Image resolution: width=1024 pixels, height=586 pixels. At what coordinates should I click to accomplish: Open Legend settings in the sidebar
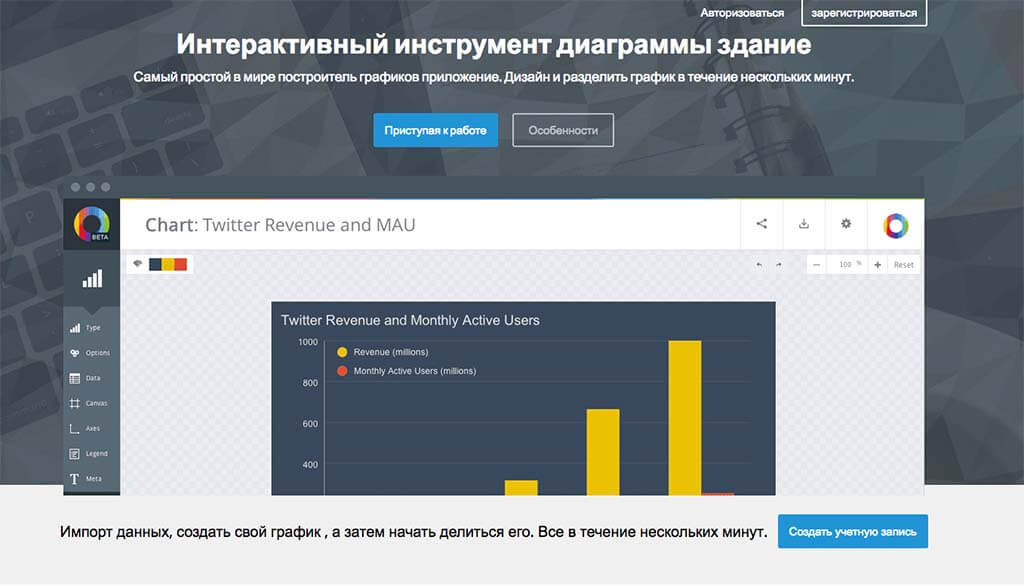pyautogui.click(x=91, y=453)
